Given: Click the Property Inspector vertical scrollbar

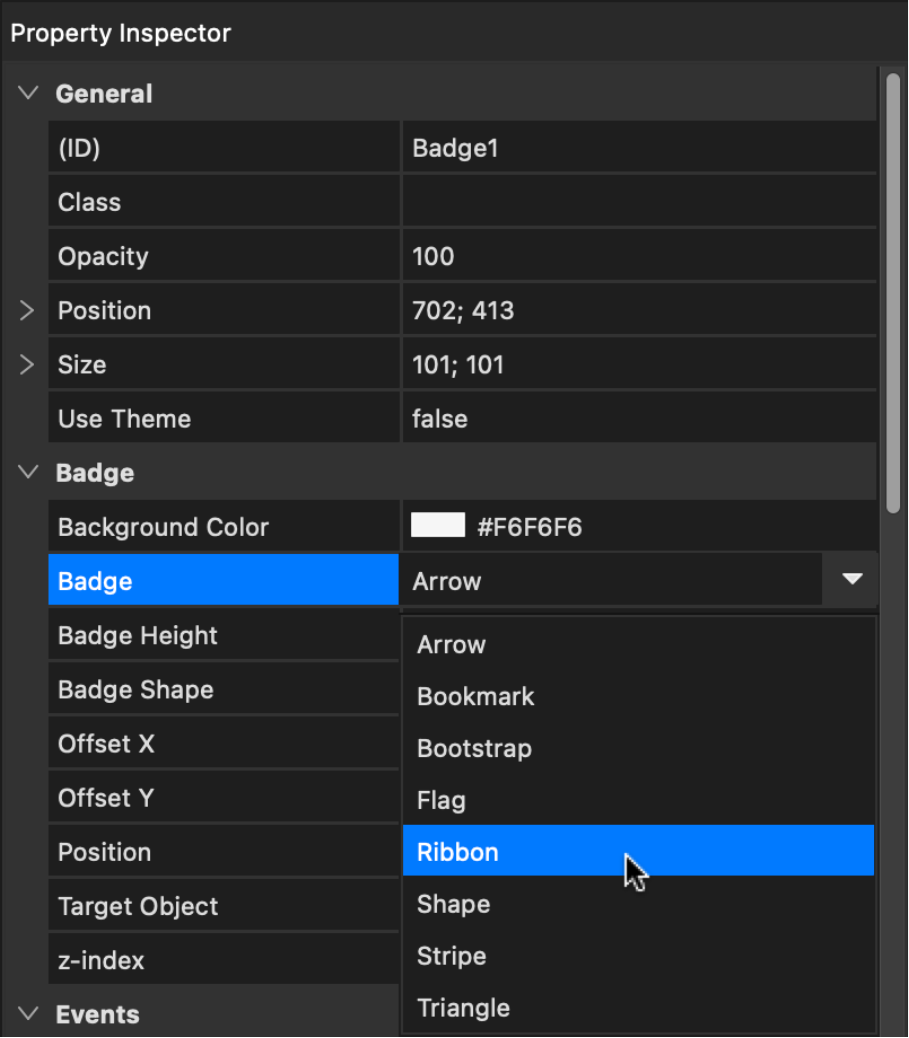Looking at the screenshot, I should 893,290.
